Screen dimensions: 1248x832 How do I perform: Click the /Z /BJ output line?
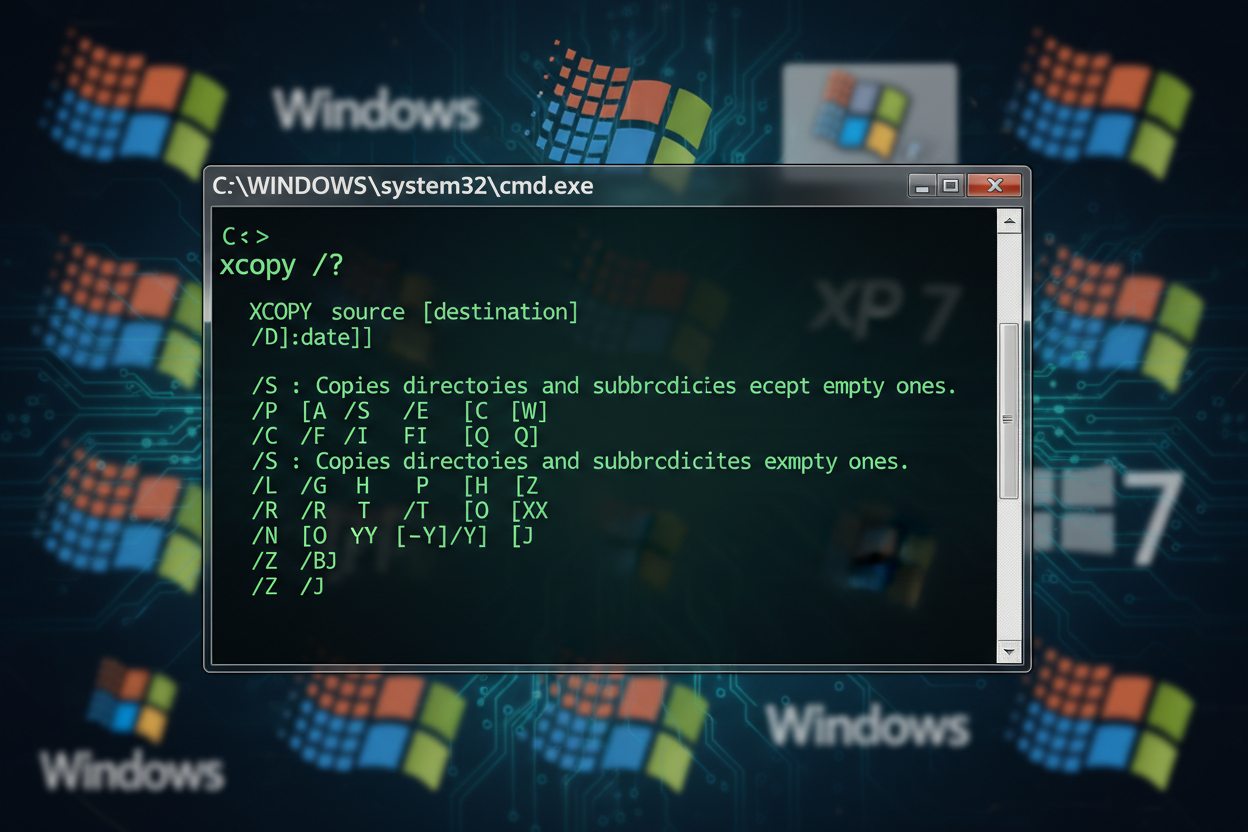coord(294,561)
